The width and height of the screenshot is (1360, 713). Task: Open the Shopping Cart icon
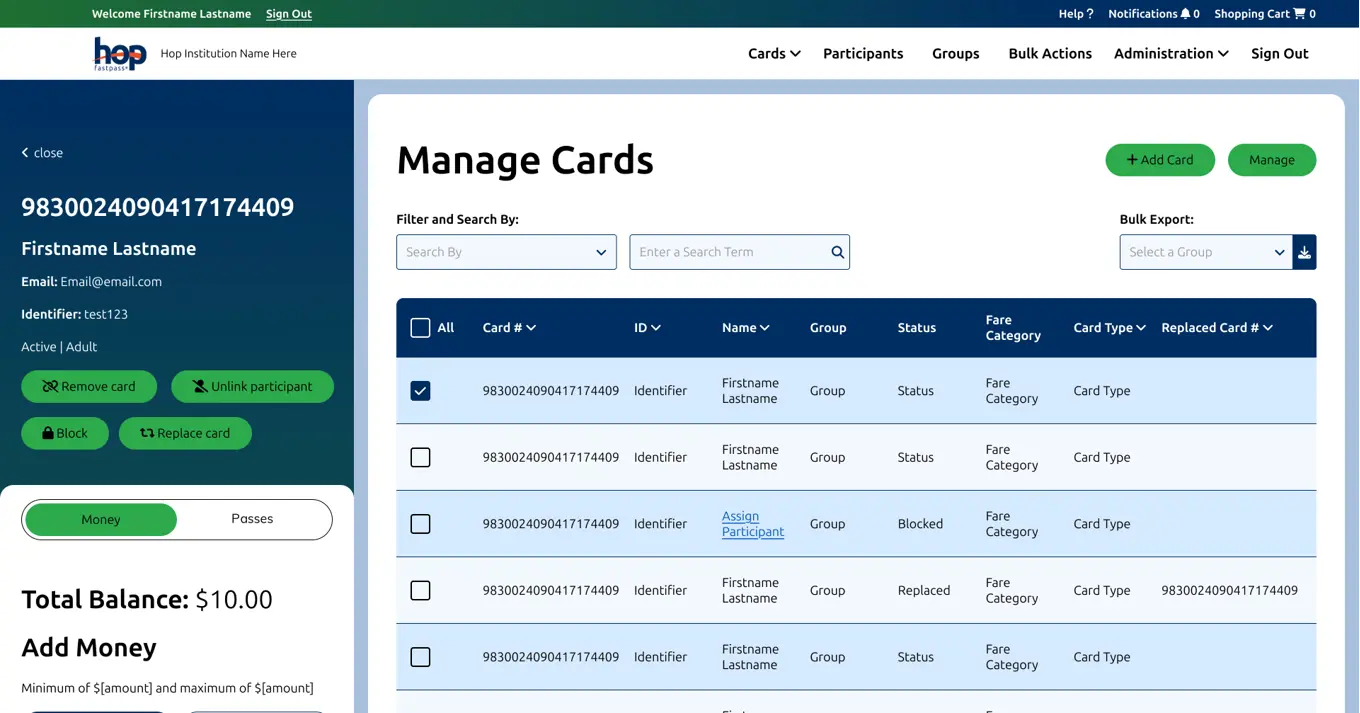(x=1299, y=14)
